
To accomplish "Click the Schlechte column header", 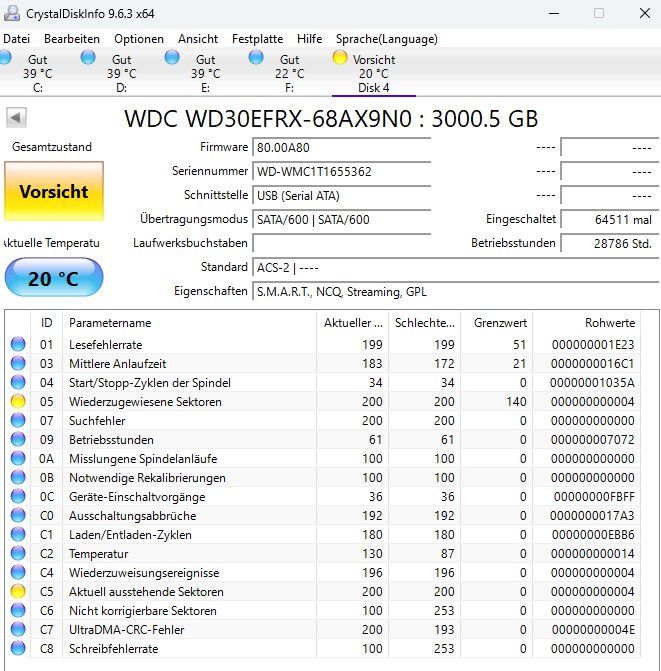I will [x=424, y=323].
